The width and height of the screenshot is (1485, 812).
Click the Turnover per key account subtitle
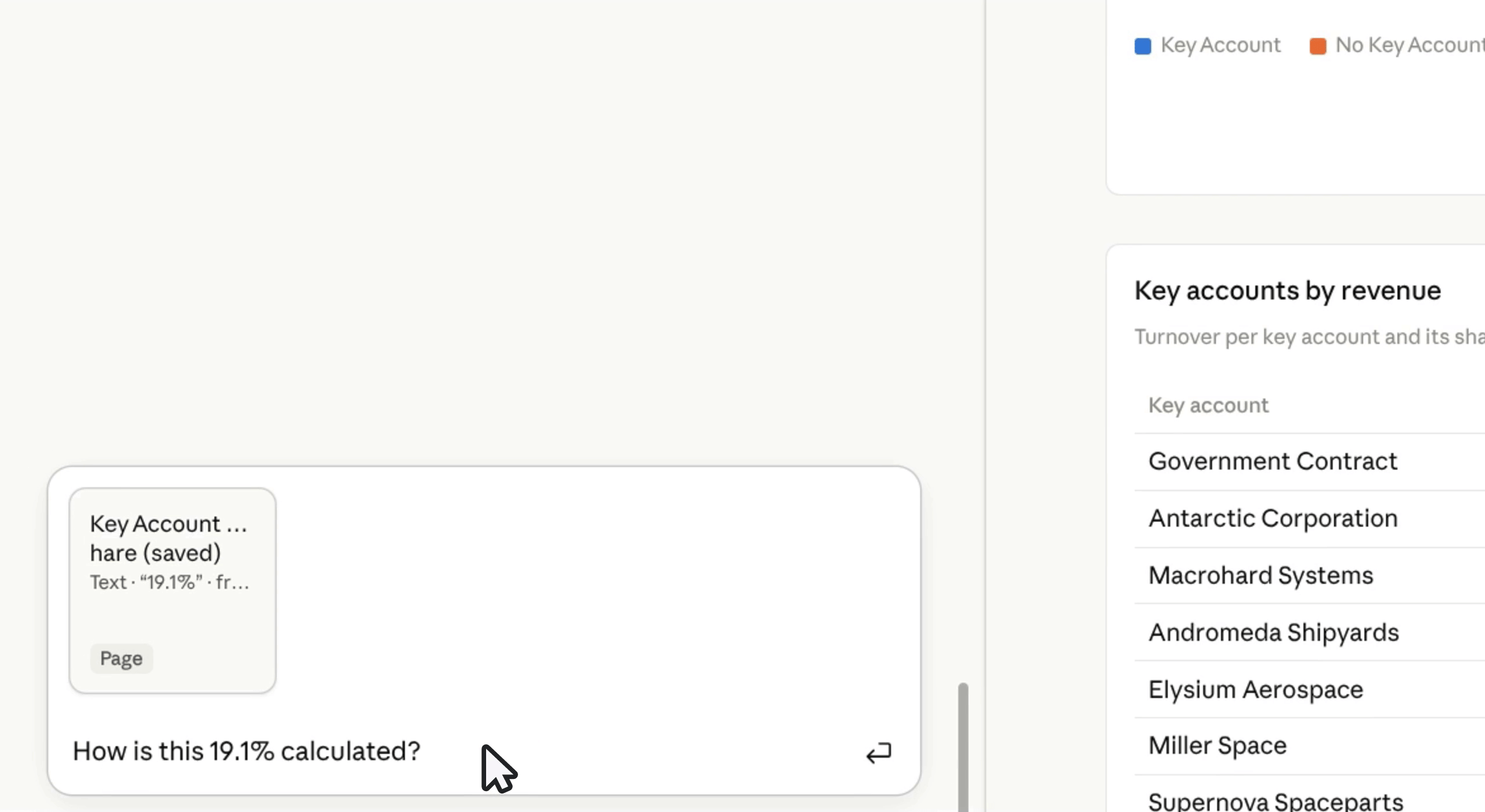[x=1309, y=337]
